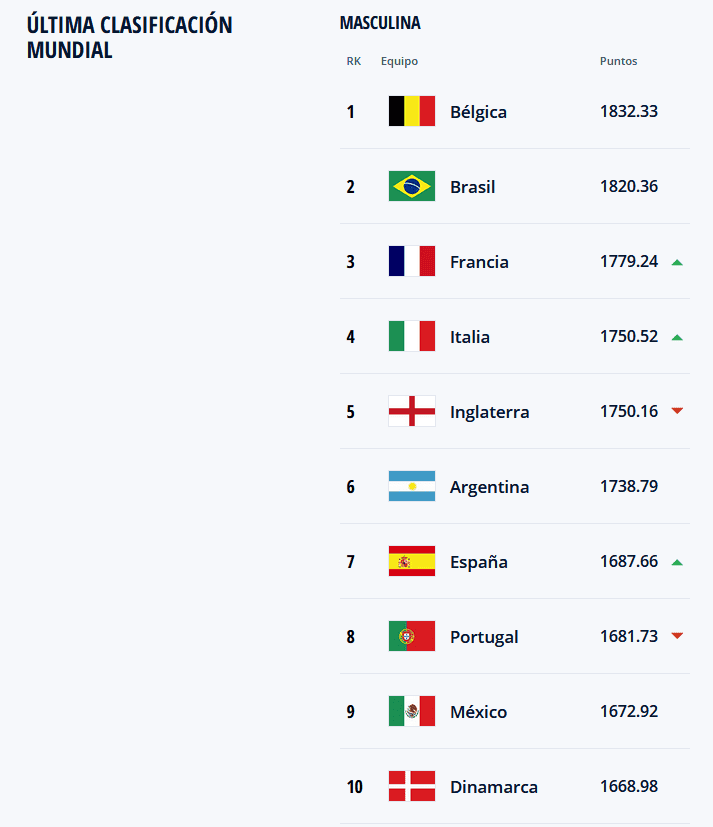Click the red down arrow beside Inglaterra
The image size is (713, 827).
[677, 411]
